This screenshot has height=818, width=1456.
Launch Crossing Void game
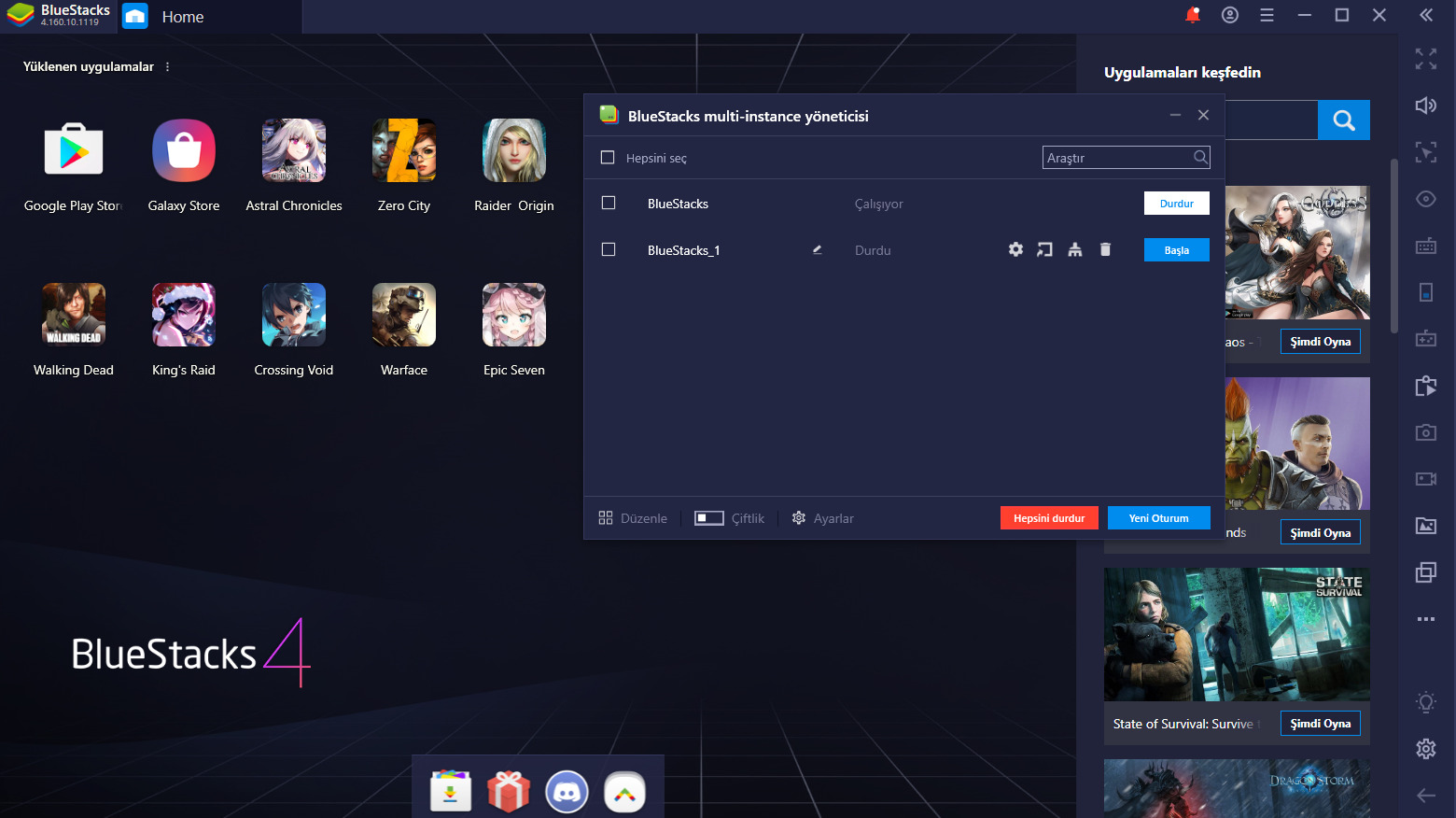coord(294,315)
